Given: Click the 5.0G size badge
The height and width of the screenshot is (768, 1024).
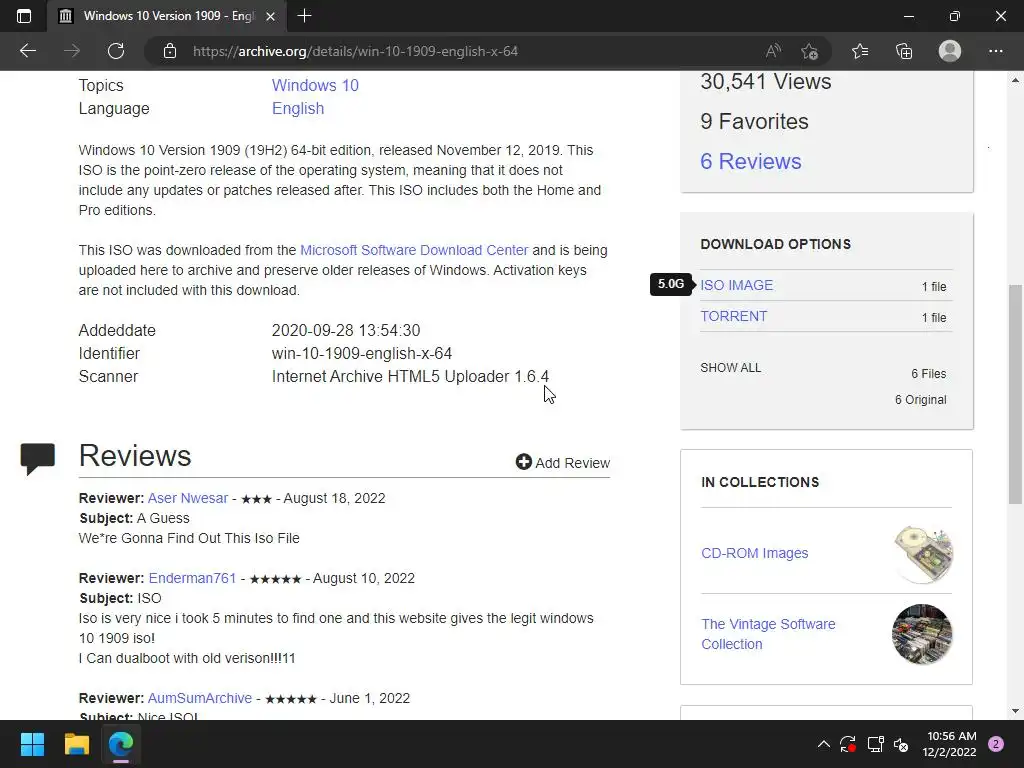Looking at the screenshot, I should tap(671, 284).
